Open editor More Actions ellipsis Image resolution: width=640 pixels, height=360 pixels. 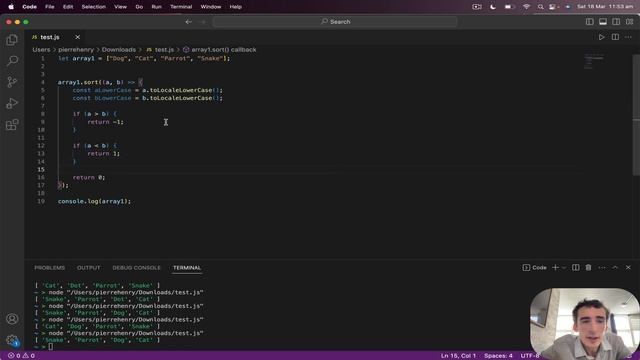(x=628, y=37)
